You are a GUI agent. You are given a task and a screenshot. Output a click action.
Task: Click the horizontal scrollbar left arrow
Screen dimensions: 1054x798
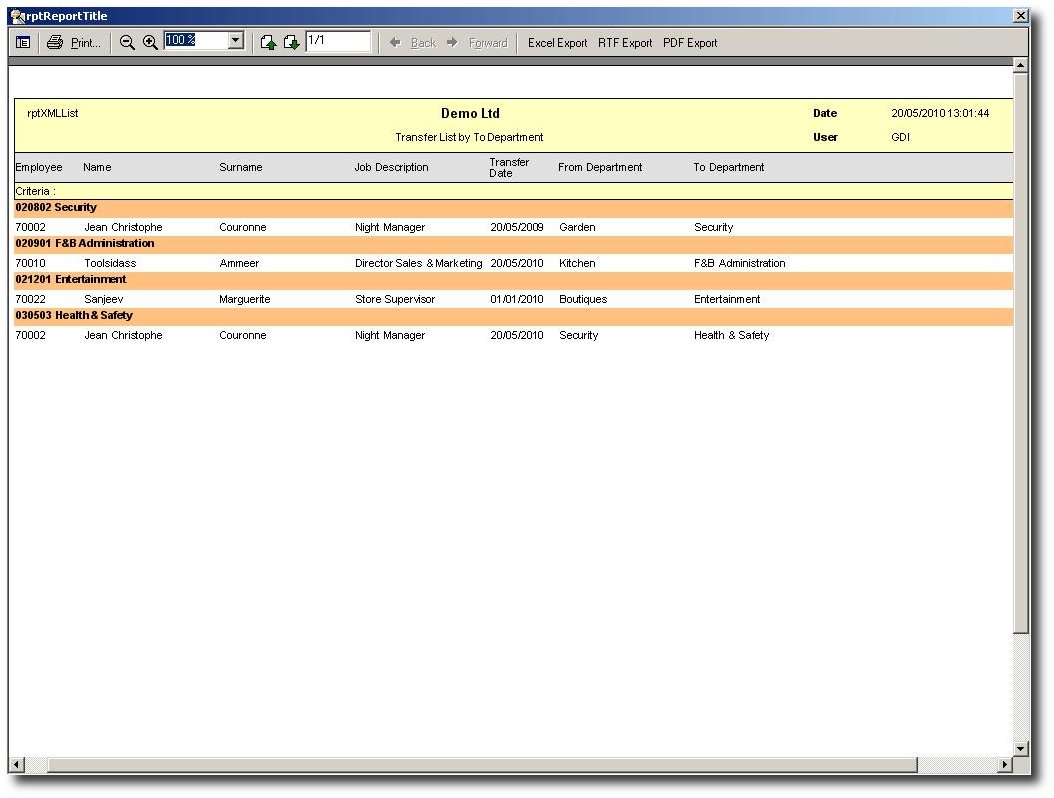point(16,765)
